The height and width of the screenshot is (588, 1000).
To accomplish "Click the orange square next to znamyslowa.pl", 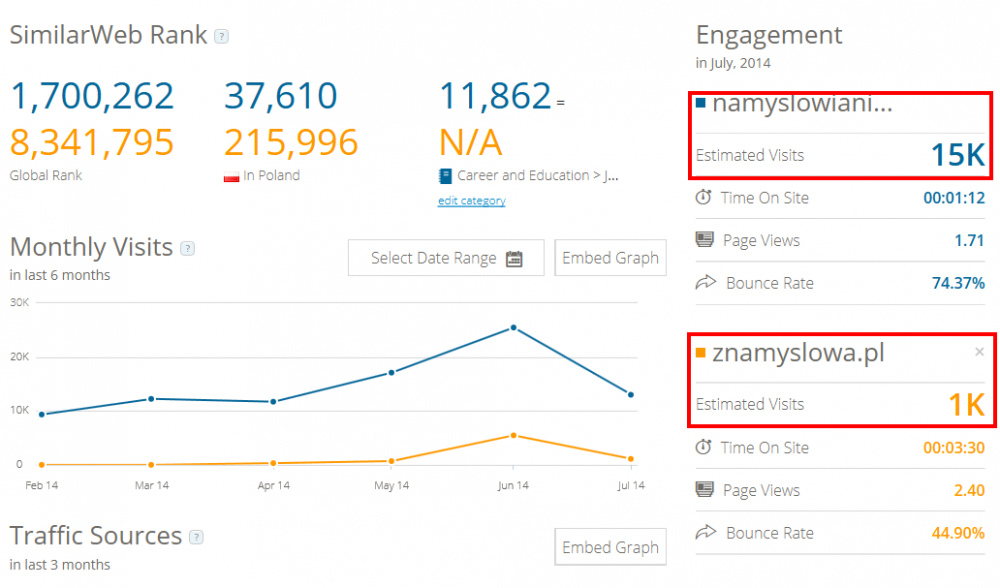I will (700, 353).
